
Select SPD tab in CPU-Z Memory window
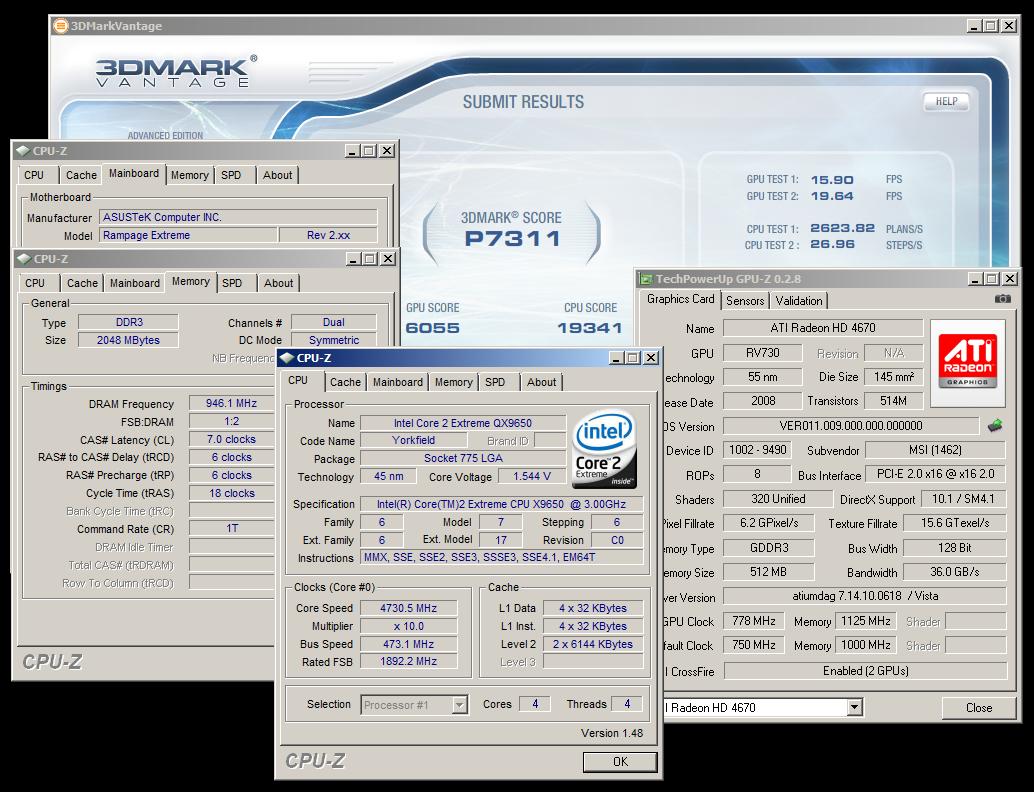tap(232, 283)
